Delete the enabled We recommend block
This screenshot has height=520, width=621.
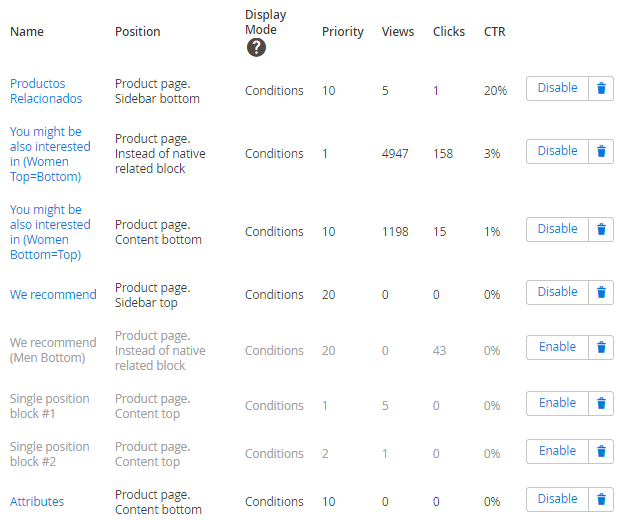pos(601,292)
